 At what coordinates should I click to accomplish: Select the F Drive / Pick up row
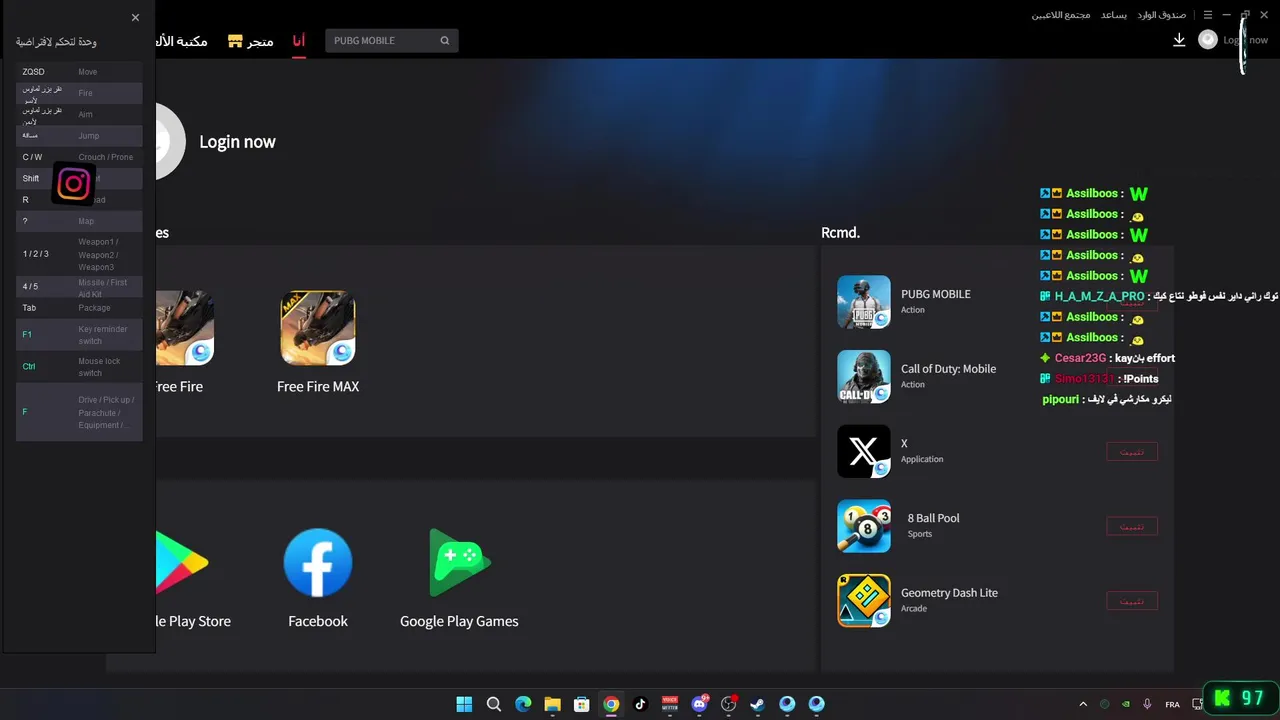(79, 412)
